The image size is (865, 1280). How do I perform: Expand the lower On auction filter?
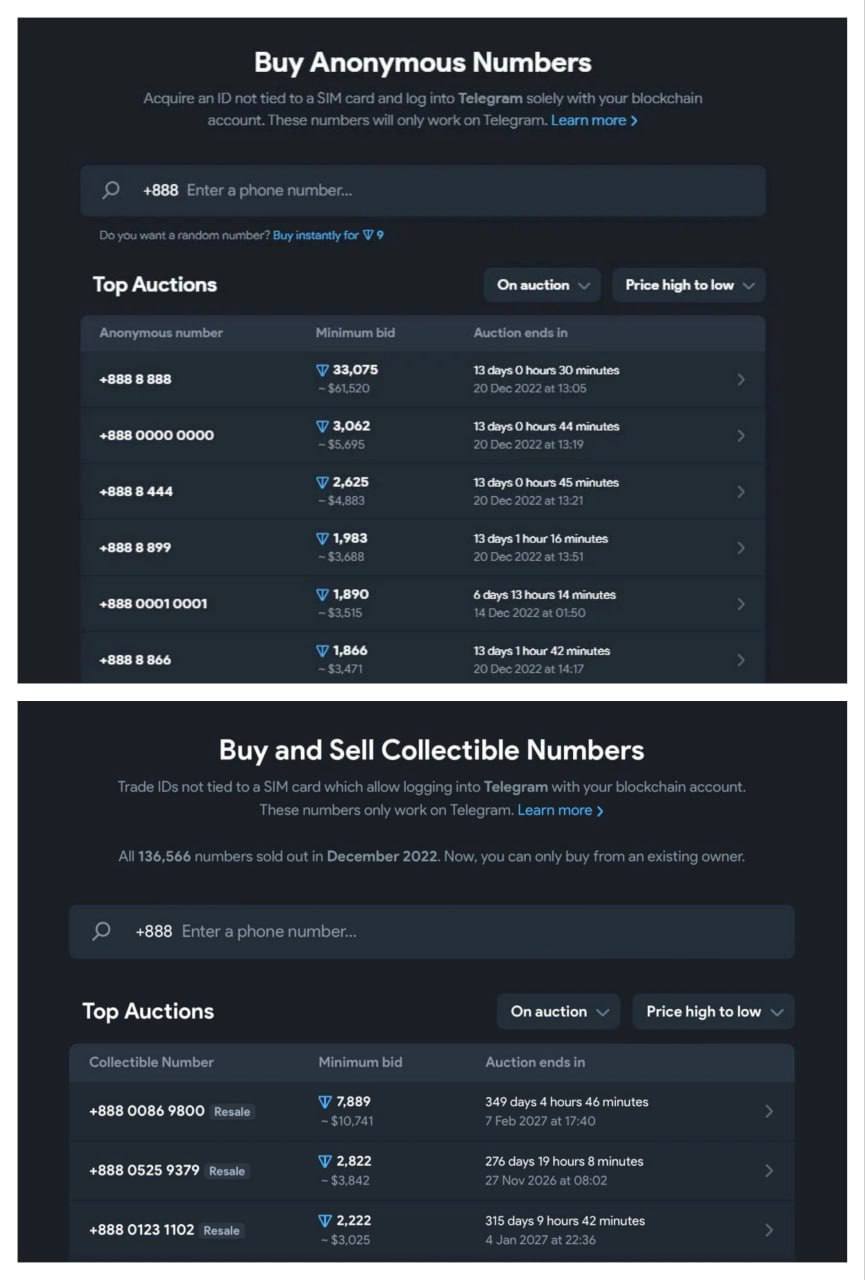point(558,1011)
